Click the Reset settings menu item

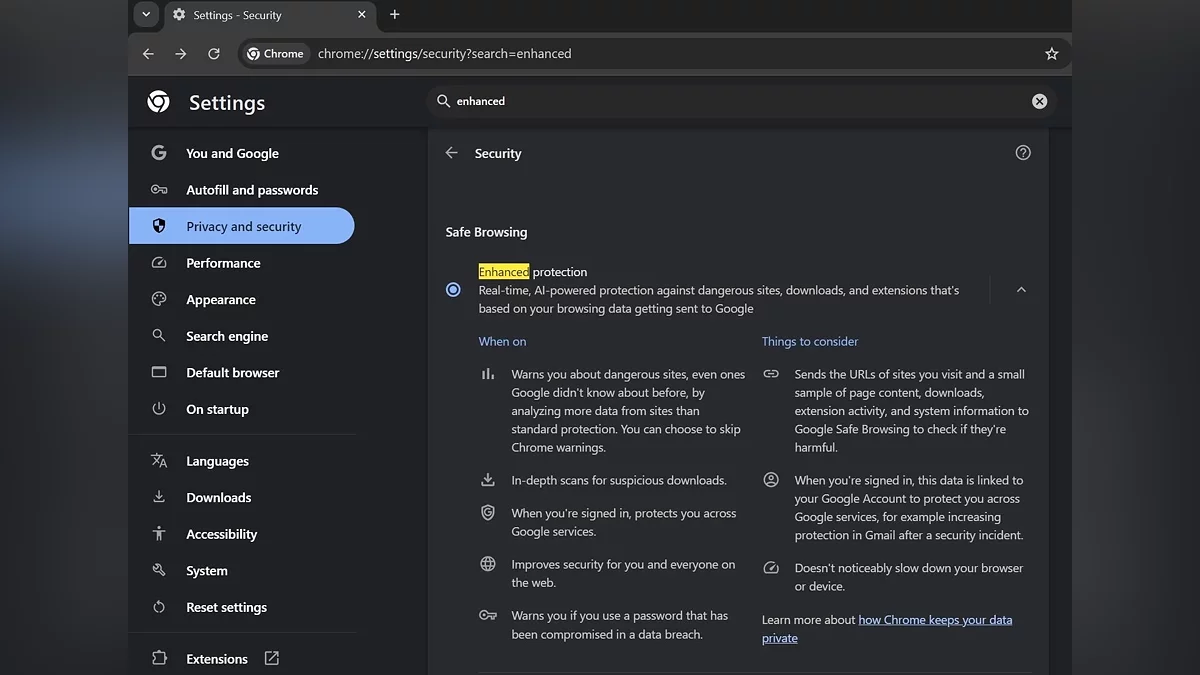tap(226, 607)
